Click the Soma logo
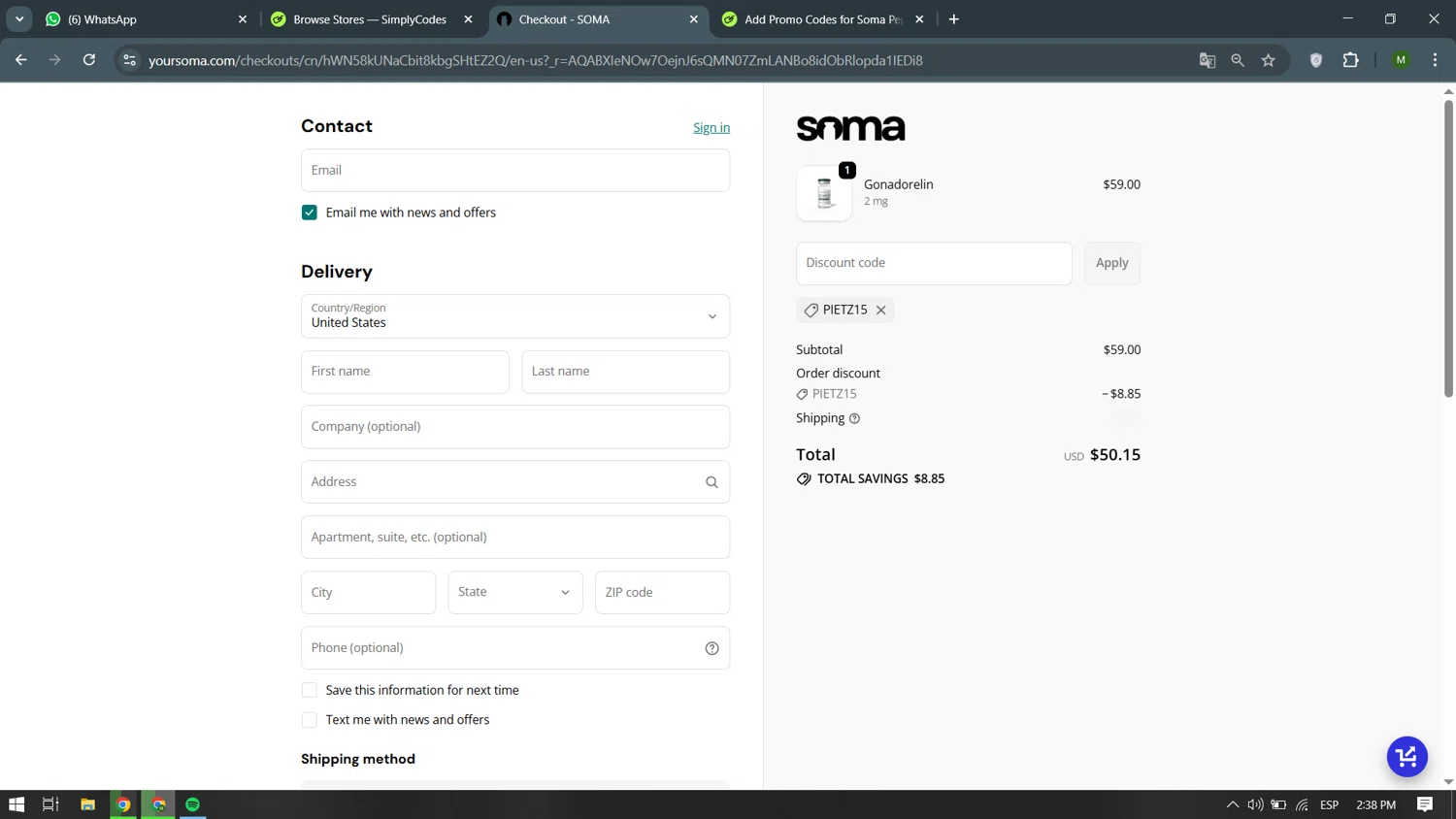This screenshot has height=819, width=1456. [x=850, y=128]
